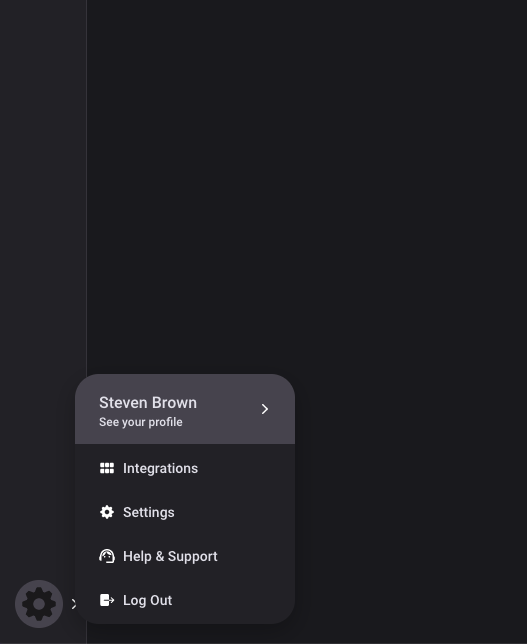Open the Integrations menu entry
This screenshot has height=644, width=527.
[x=185, y=468]
